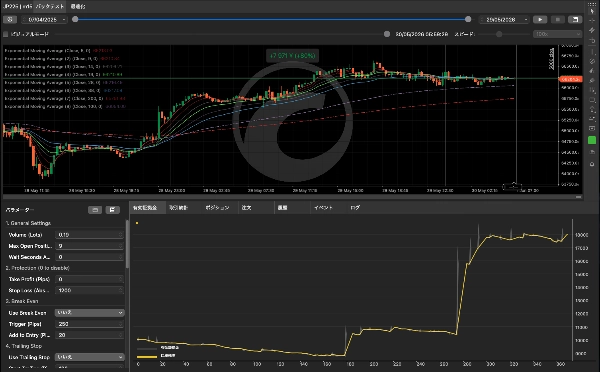600x372 pixels.
Task: Select the pointer cursor tool in right toolbar
Action: 592,11
